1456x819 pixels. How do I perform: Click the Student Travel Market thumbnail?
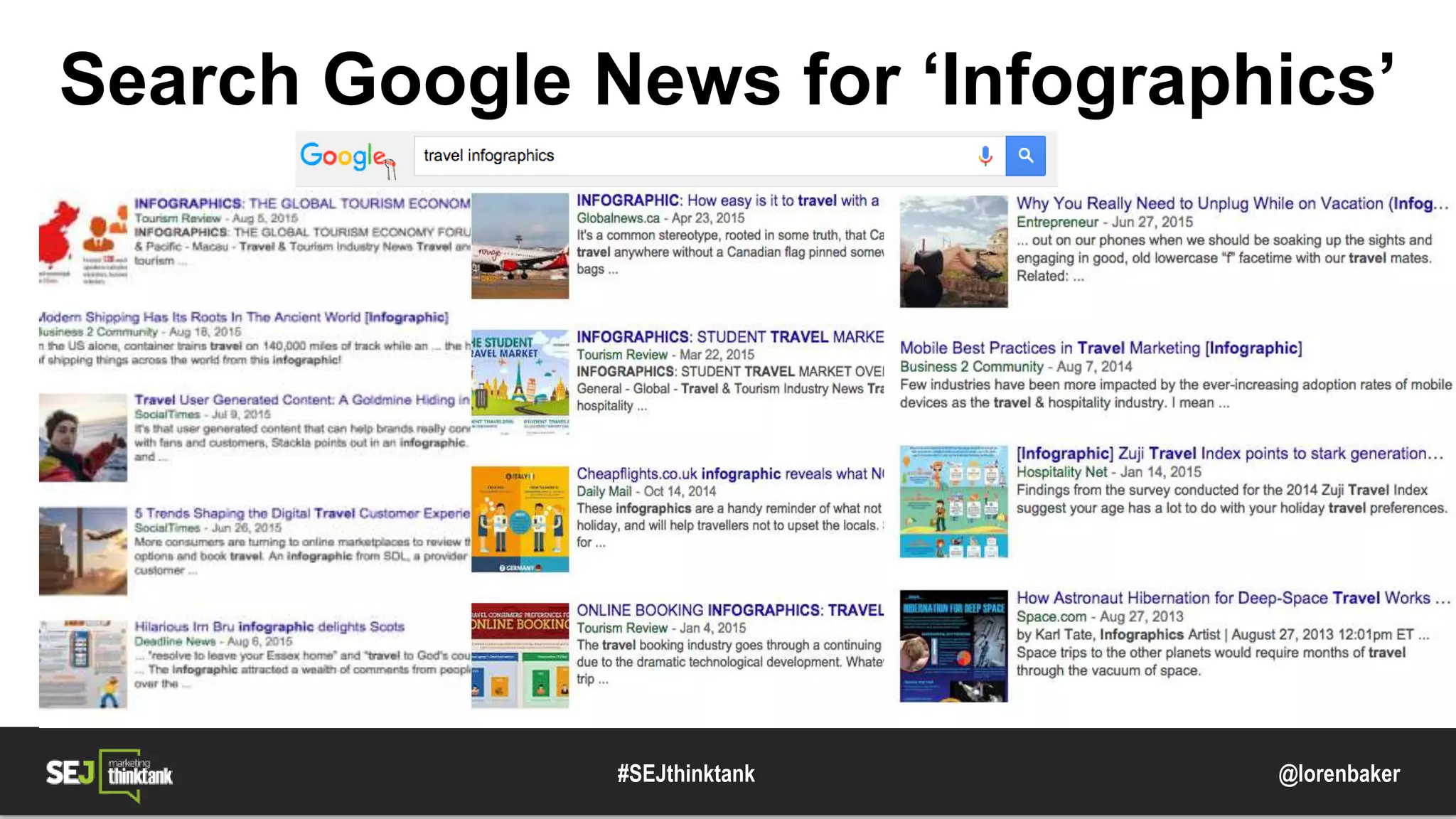pos(520,382)
